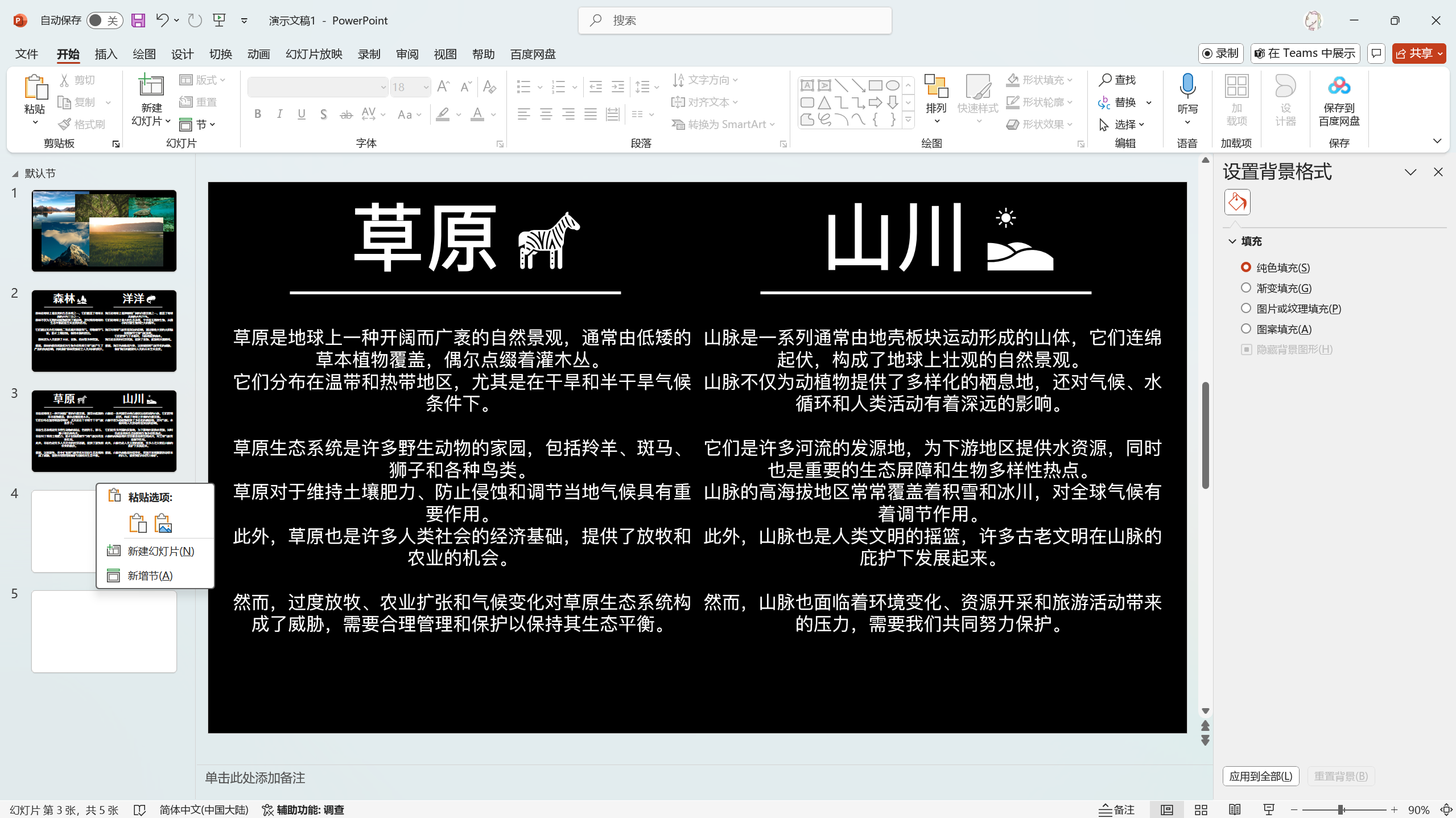Click zoom out minus button

(1294, 809)
